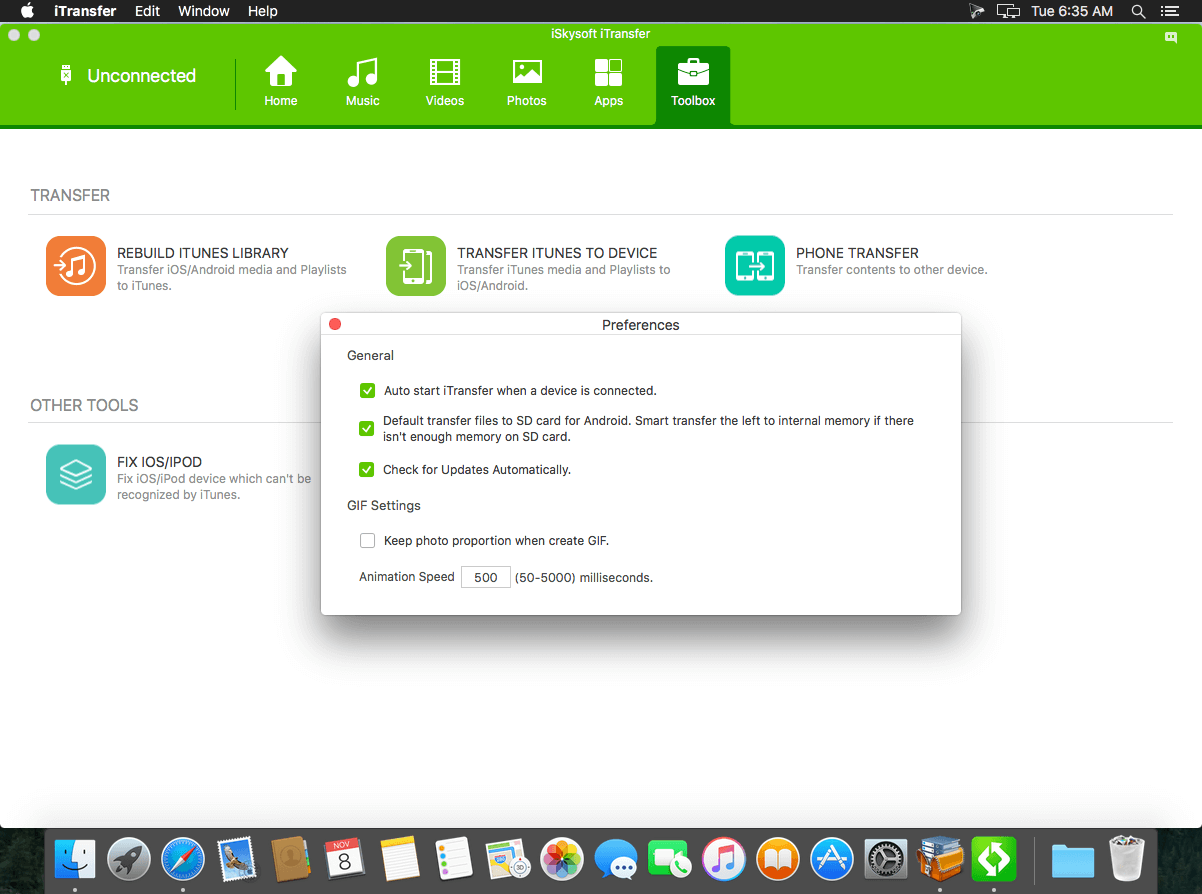Screen dimensions: 1202x894
Task: Close the Preferences dialog
Action: point(335,324)
